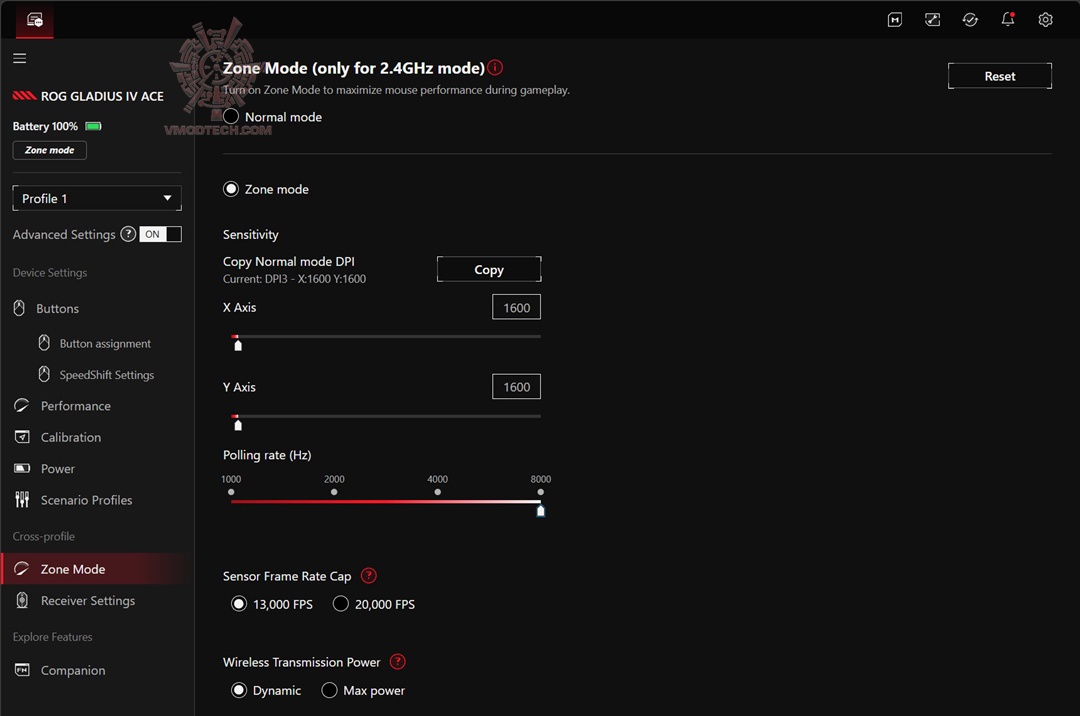Click the Y Axis sensitivity slider handle

click(238, 424)
